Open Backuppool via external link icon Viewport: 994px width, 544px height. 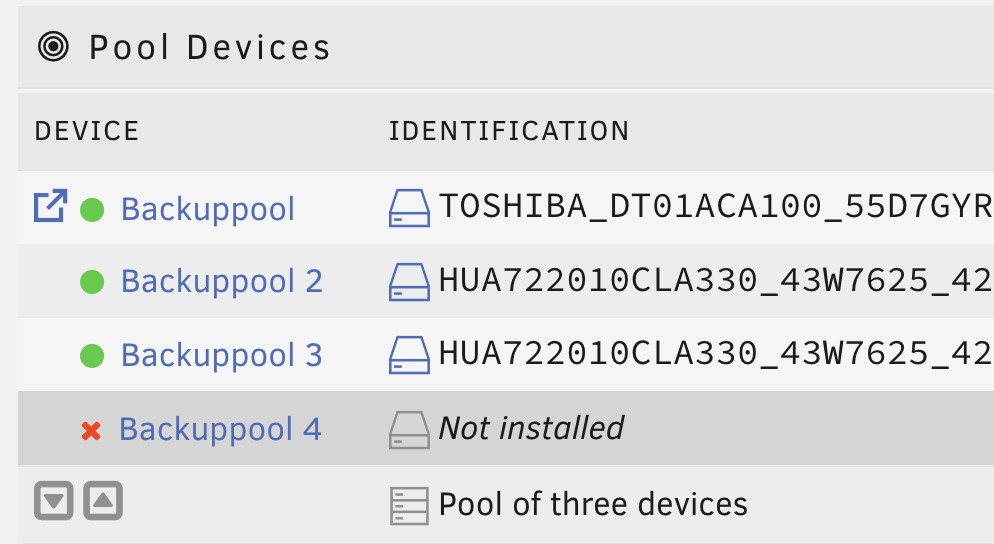pos(51,206)
